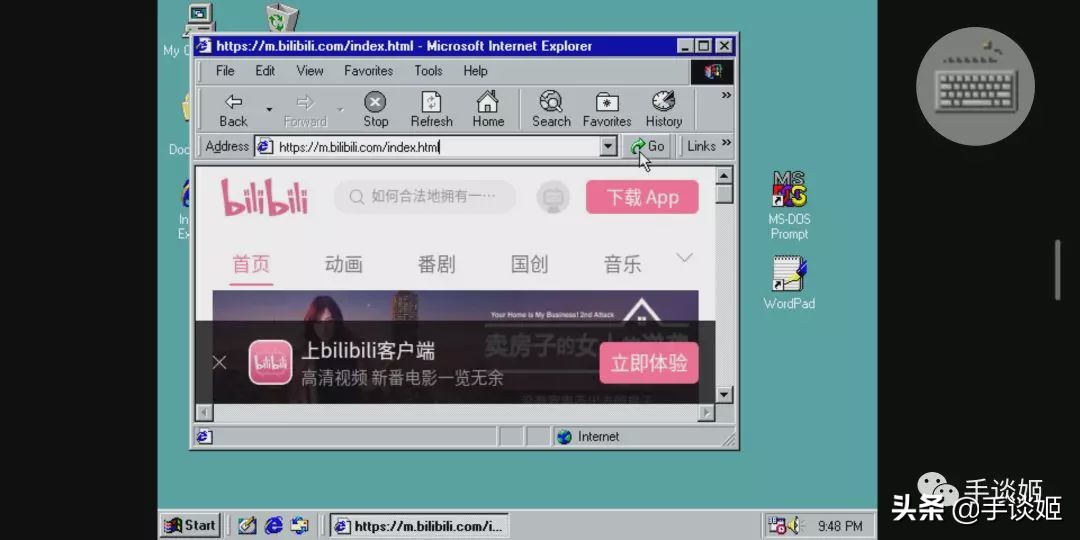Click the Windows logo throbber in IE
This screenshot has width=1080, height=540.
click(712, 72)
